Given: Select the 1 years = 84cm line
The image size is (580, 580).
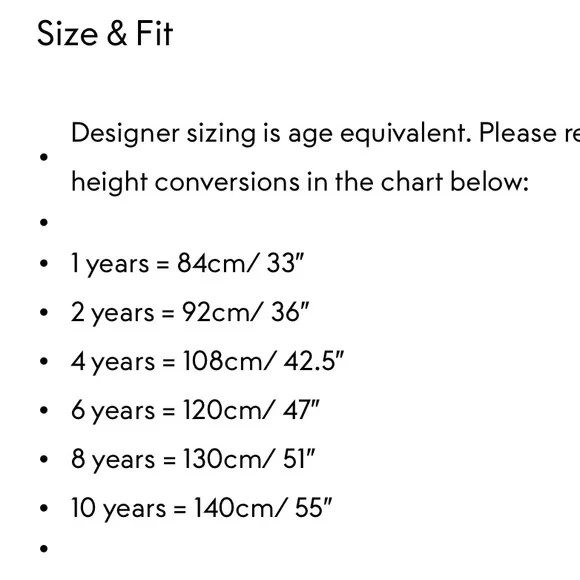Looking at the screenshot, I should coord(187,263).
